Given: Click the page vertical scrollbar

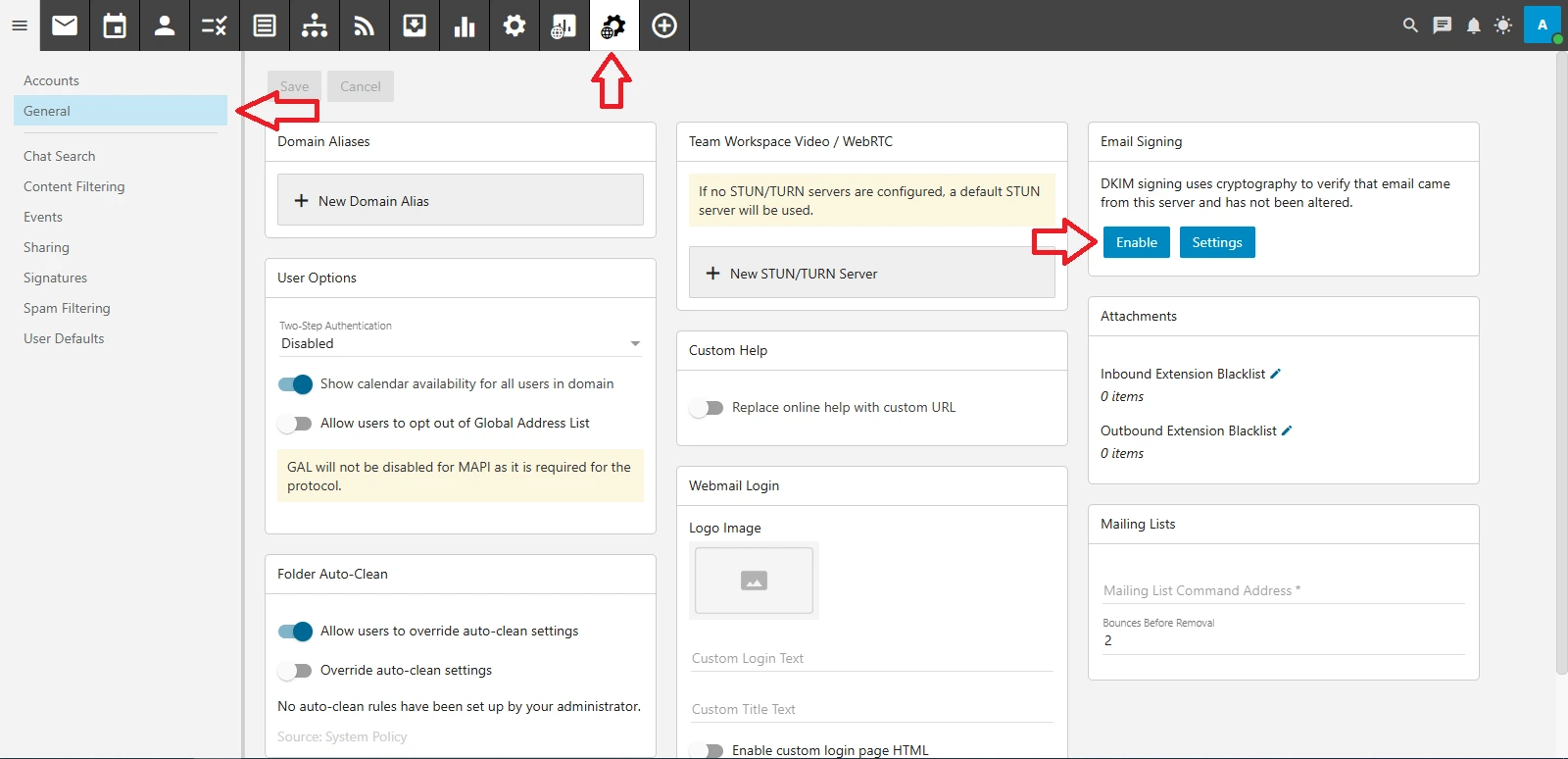Looking at the screenshot, I should coord(1561,363).
